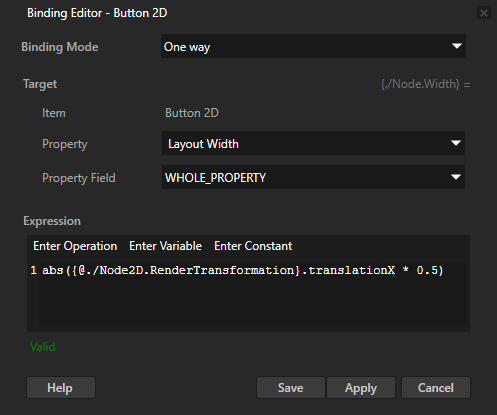Save the binding

(291, 388)
